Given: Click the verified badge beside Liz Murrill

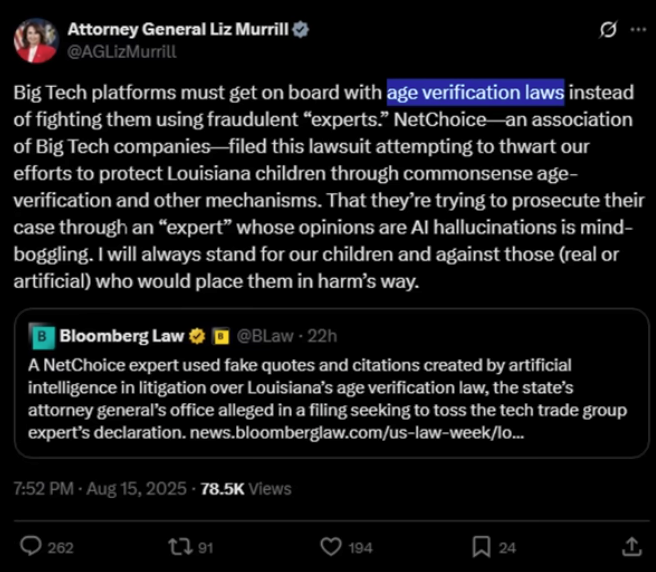Looking at the screenshot, I should tap(301, 30).
